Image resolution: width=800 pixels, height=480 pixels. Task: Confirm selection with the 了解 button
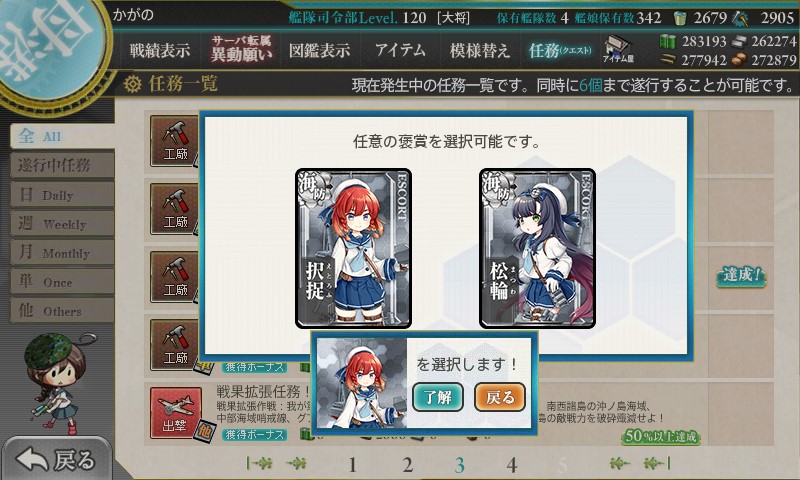pyautogui.click(x=438, y=396)
